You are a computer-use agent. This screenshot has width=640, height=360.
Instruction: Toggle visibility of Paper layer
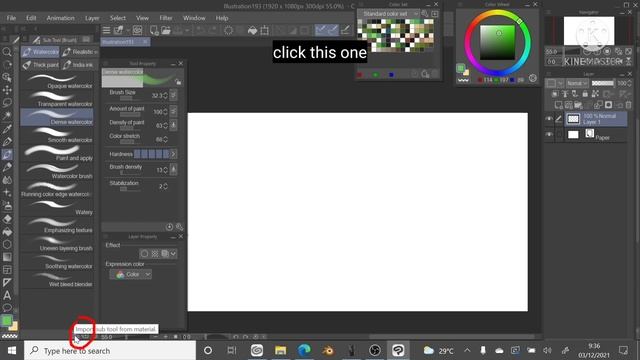pos(549,134)
